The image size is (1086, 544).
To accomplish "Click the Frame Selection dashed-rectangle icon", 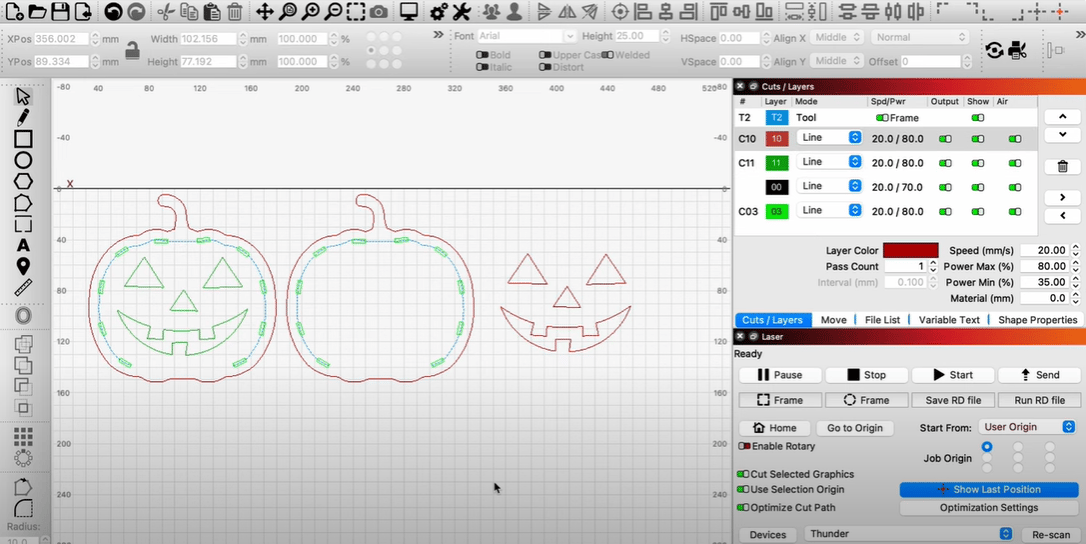I will (356, 11).
